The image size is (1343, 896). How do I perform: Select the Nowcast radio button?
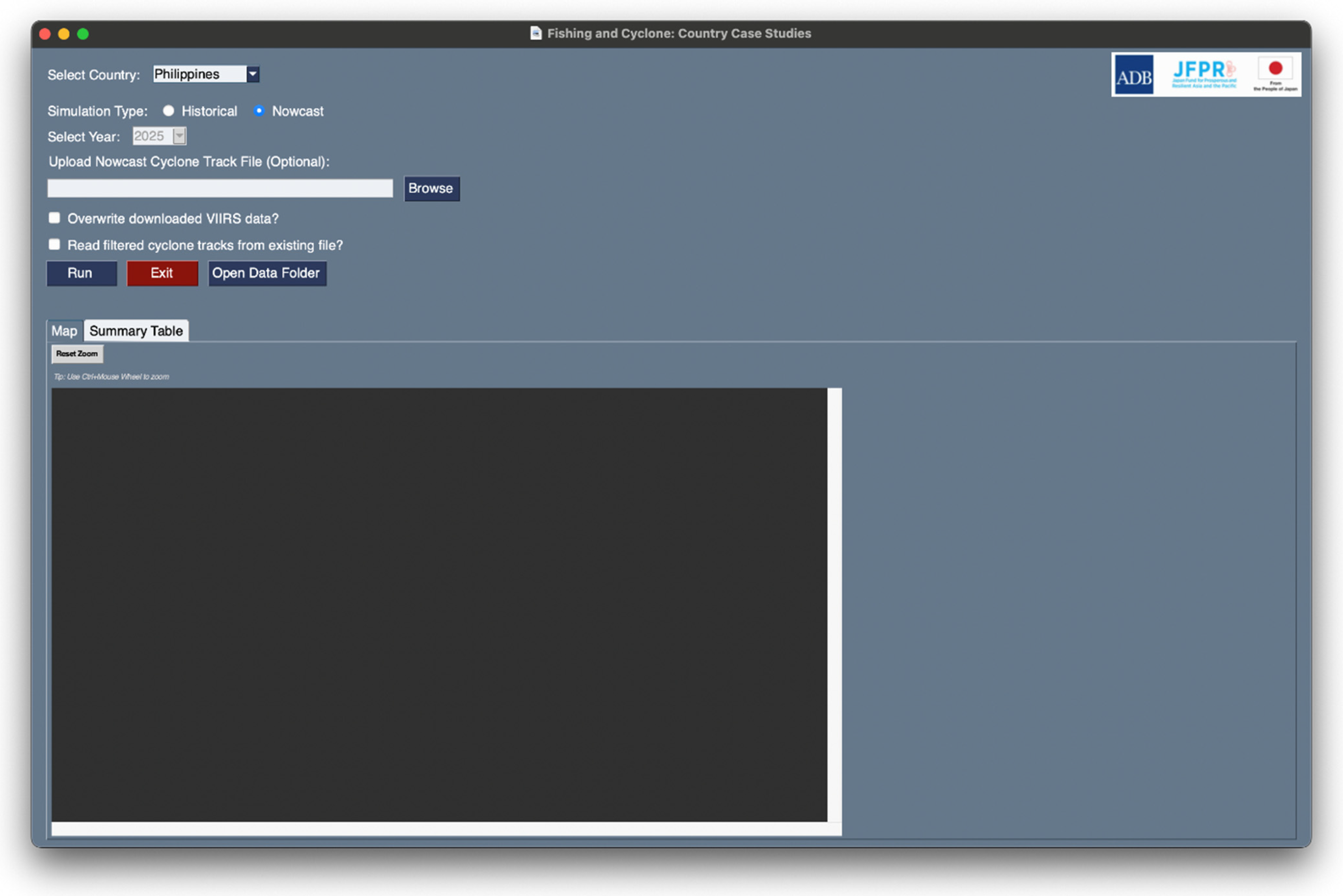tap(260, 111)
